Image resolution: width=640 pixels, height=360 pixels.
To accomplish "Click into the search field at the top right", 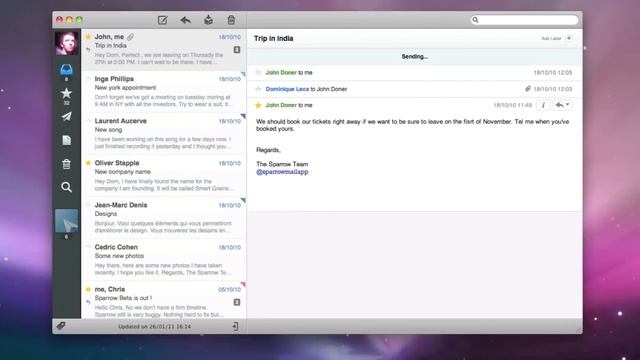I will pos(524,20).
